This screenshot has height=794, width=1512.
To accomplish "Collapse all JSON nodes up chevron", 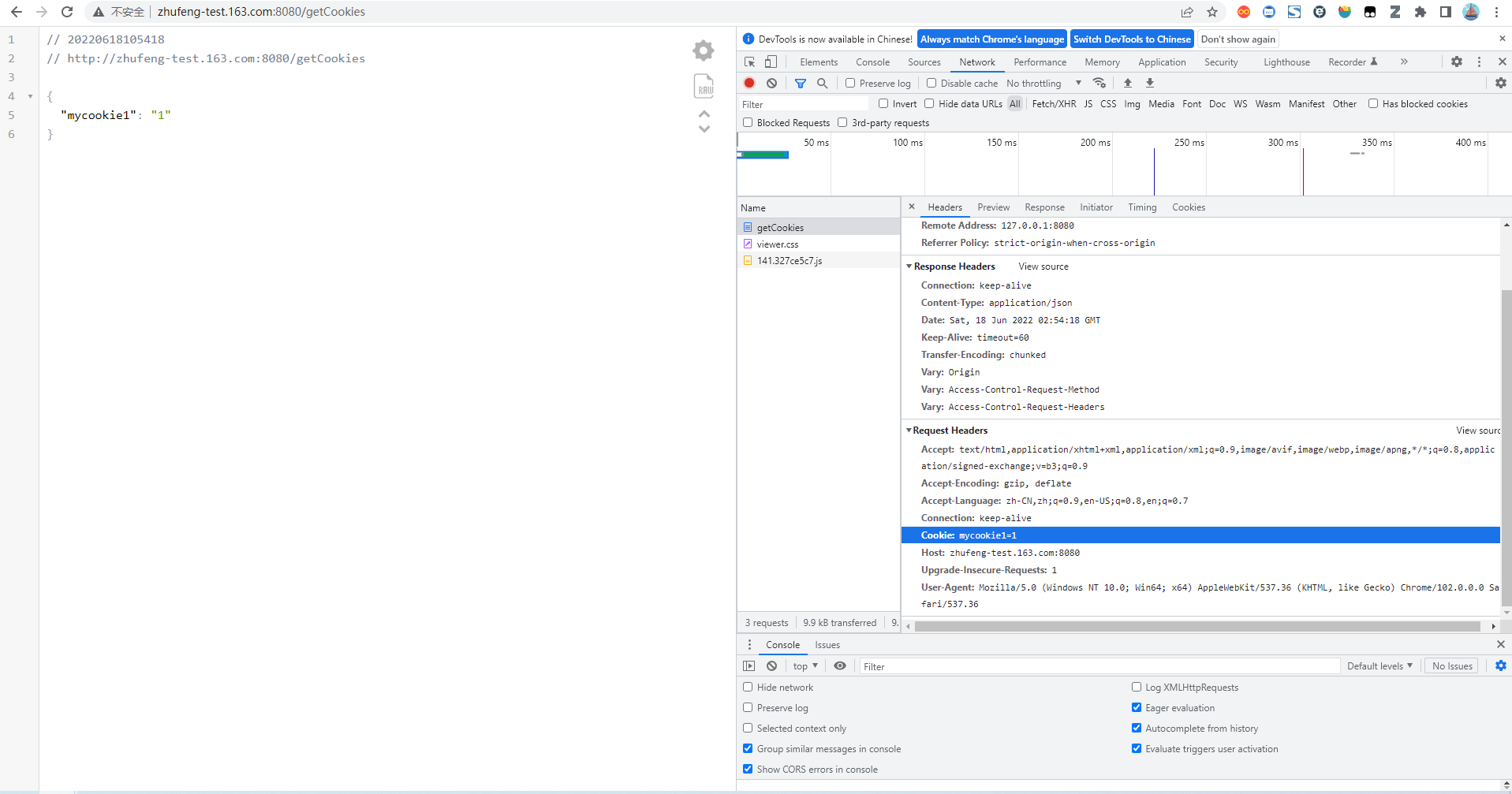I will click(x=704, y=114).
